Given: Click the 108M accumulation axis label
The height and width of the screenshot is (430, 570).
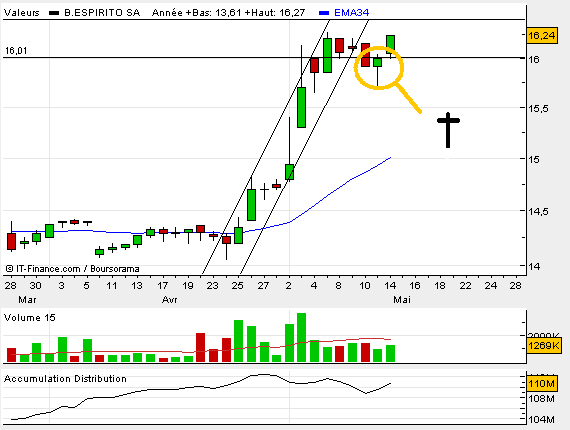Looking at the screenshot, I should (541, 399).
